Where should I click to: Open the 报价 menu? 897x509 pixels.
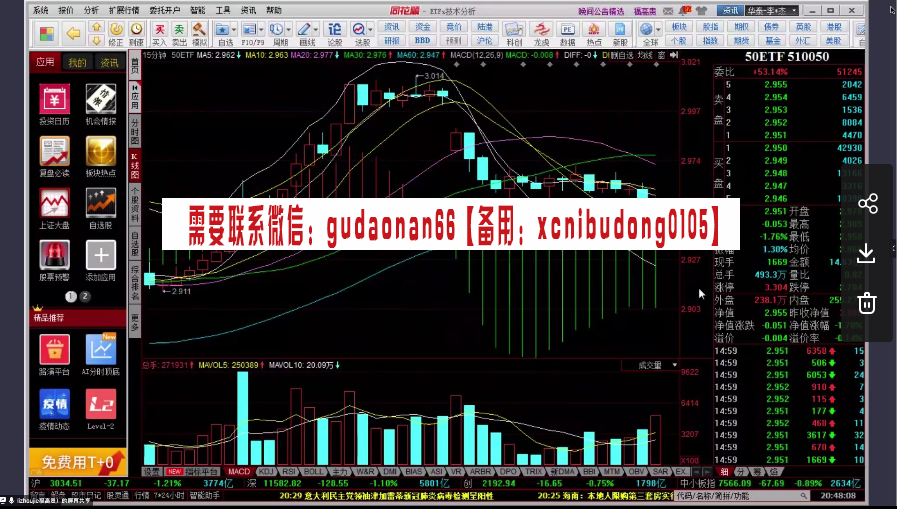click(x=66, y=10)
